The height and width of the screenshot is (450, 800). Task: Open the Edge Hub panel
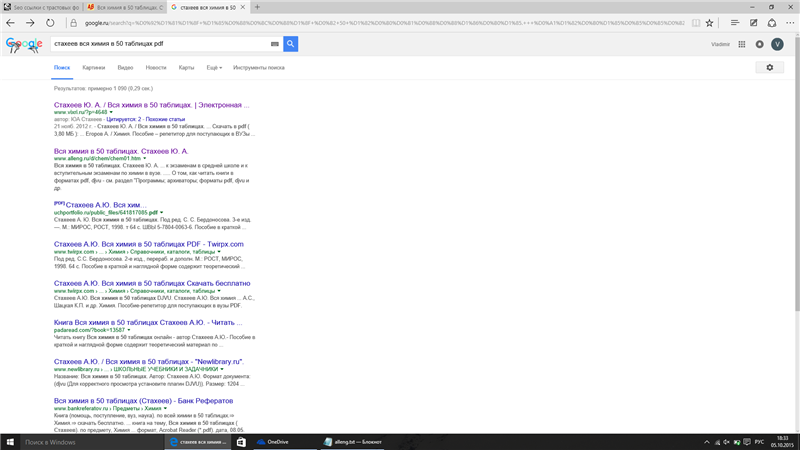pos(735,23)
